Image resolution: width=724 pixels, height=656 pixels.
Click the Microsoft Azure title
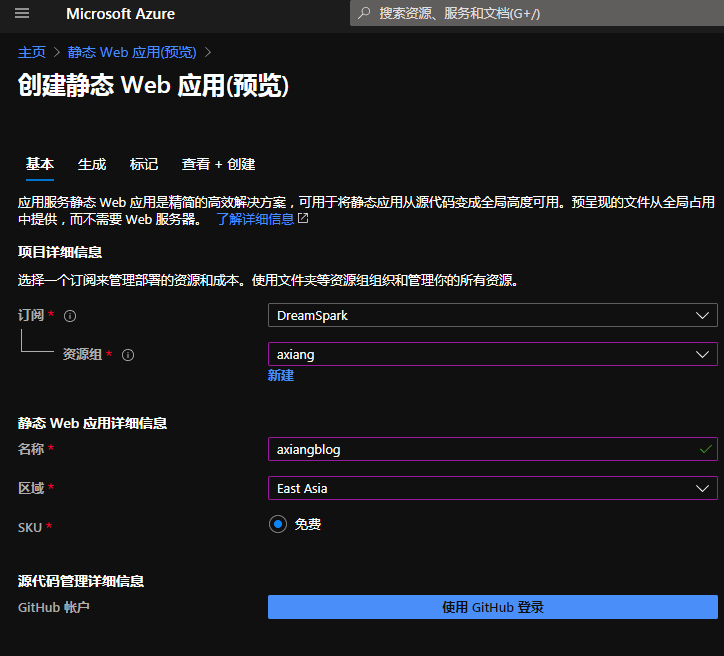[121, 14]
